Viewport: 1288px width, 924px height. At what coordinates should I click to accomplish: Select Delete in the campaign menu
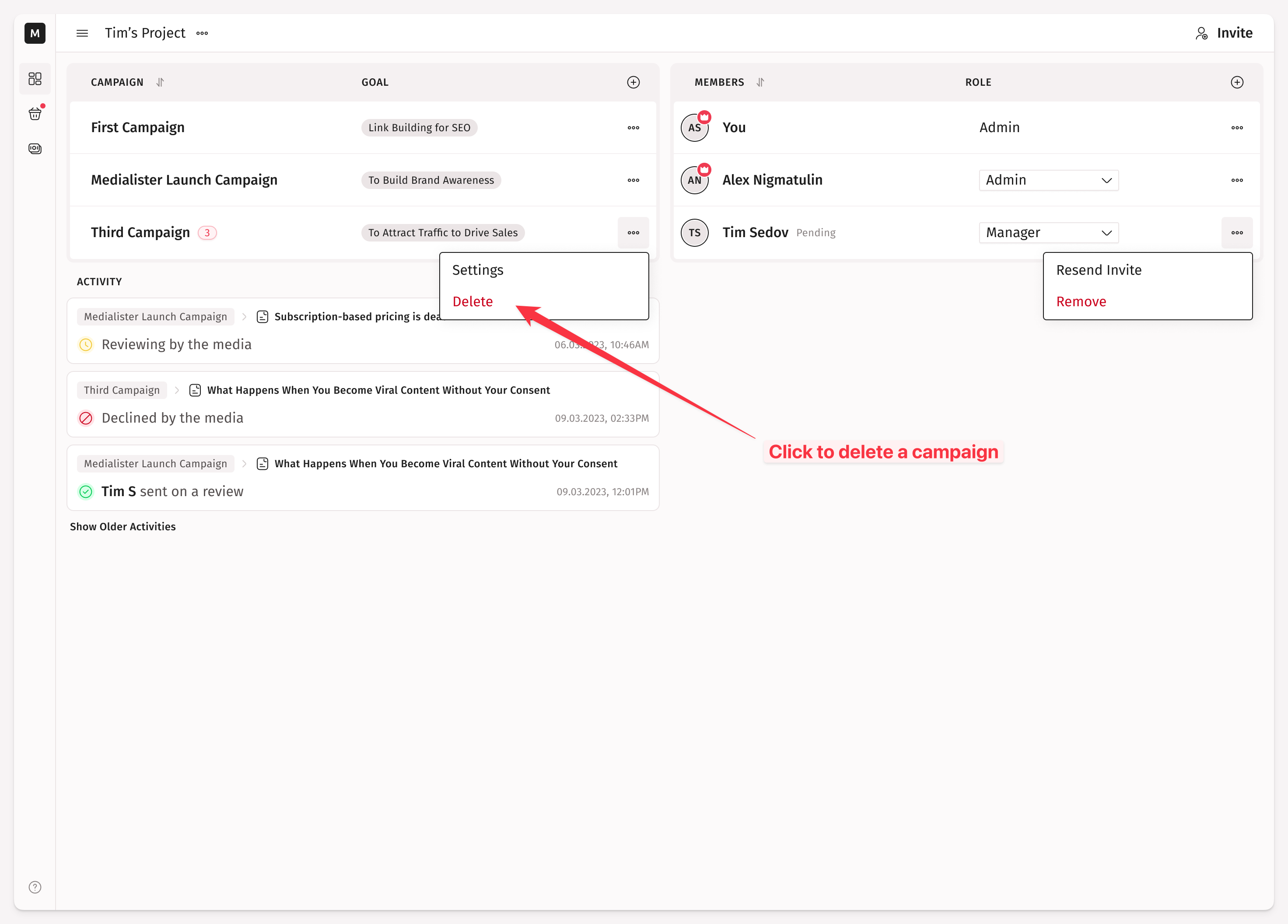pyautogui.click(x=472, y=301)
